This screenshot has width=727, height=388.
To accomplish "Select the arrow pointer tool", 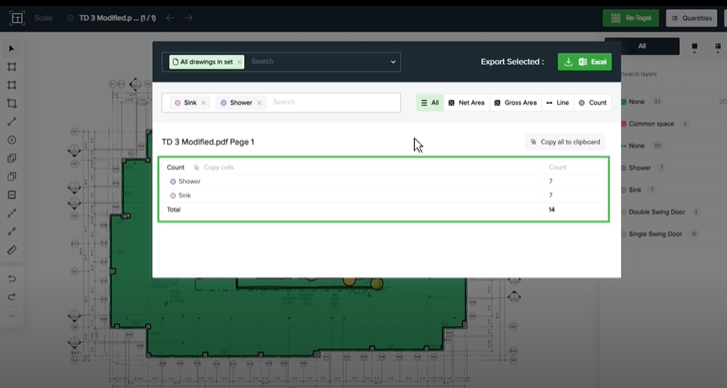I will pyautogui.click(x=12, y=49).
